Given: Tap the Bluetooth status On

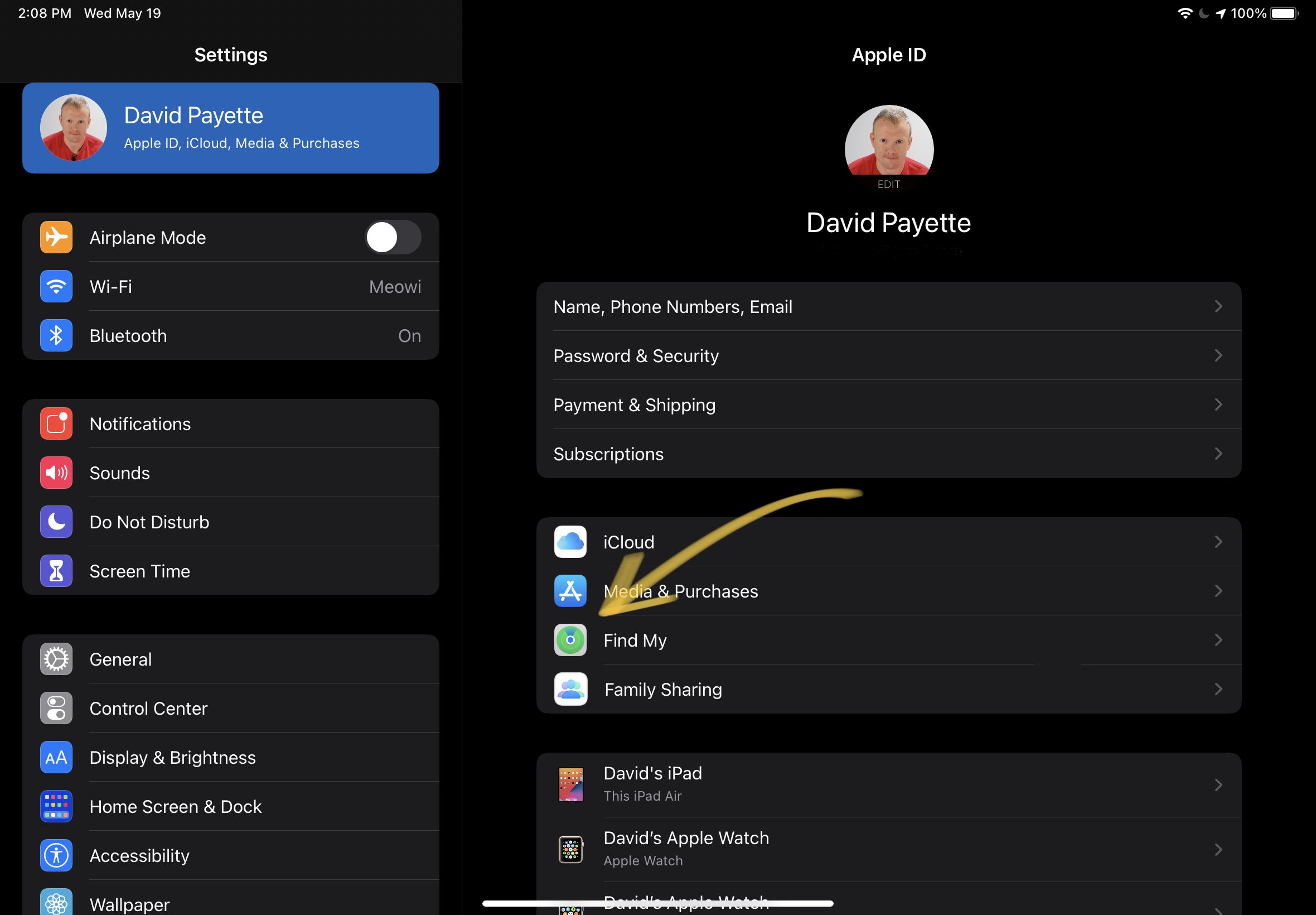Looking at the screenshot, I should (x=410, y=336).
